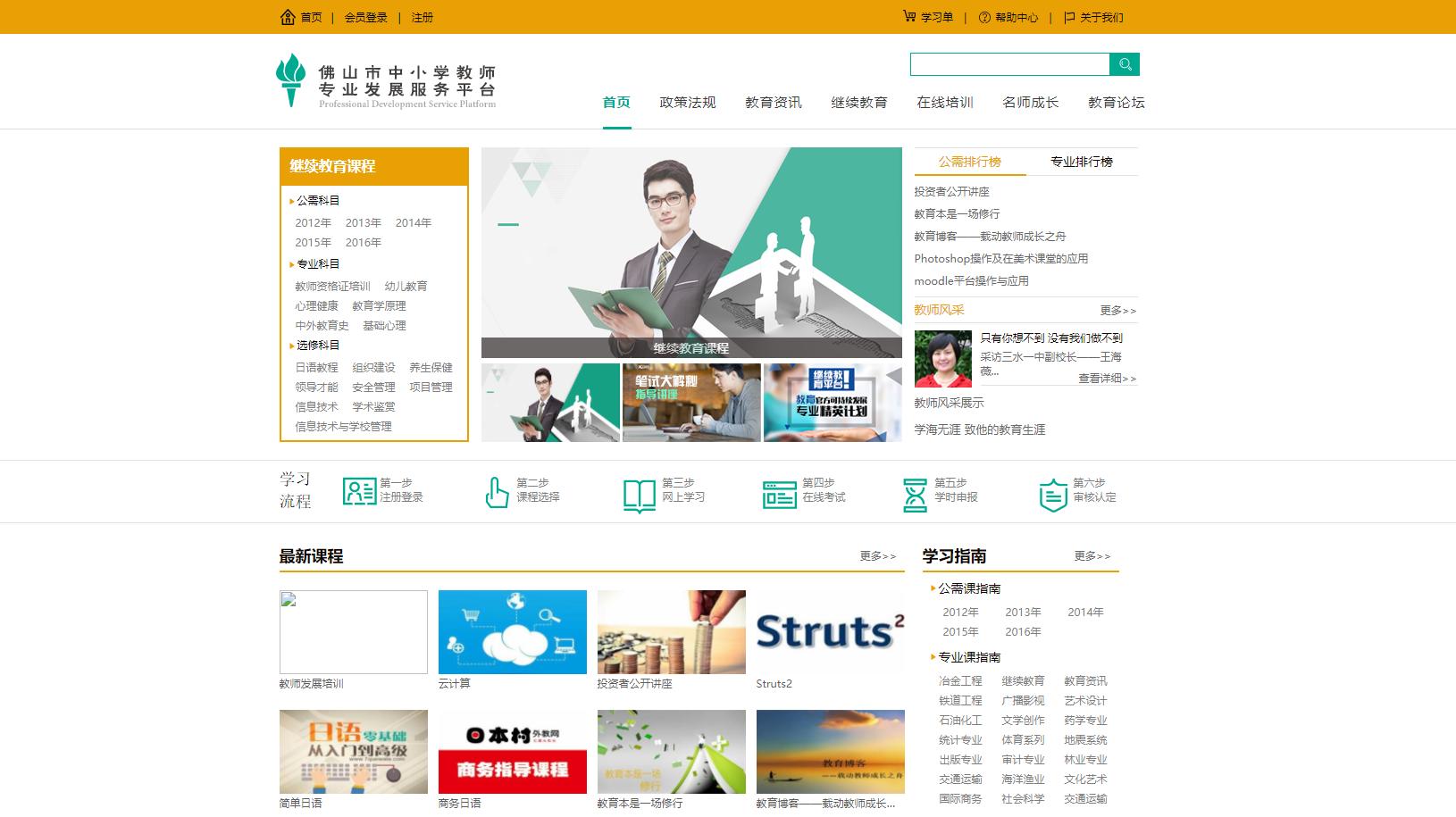
Task: Click the teacher portrait photo in 教师风采
Action: [943, 359]
